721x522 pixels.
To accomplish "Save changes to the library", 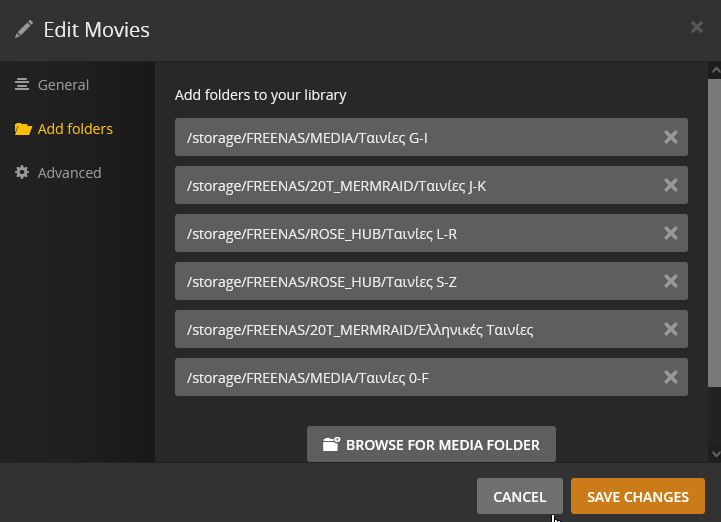I will (637, 496).
